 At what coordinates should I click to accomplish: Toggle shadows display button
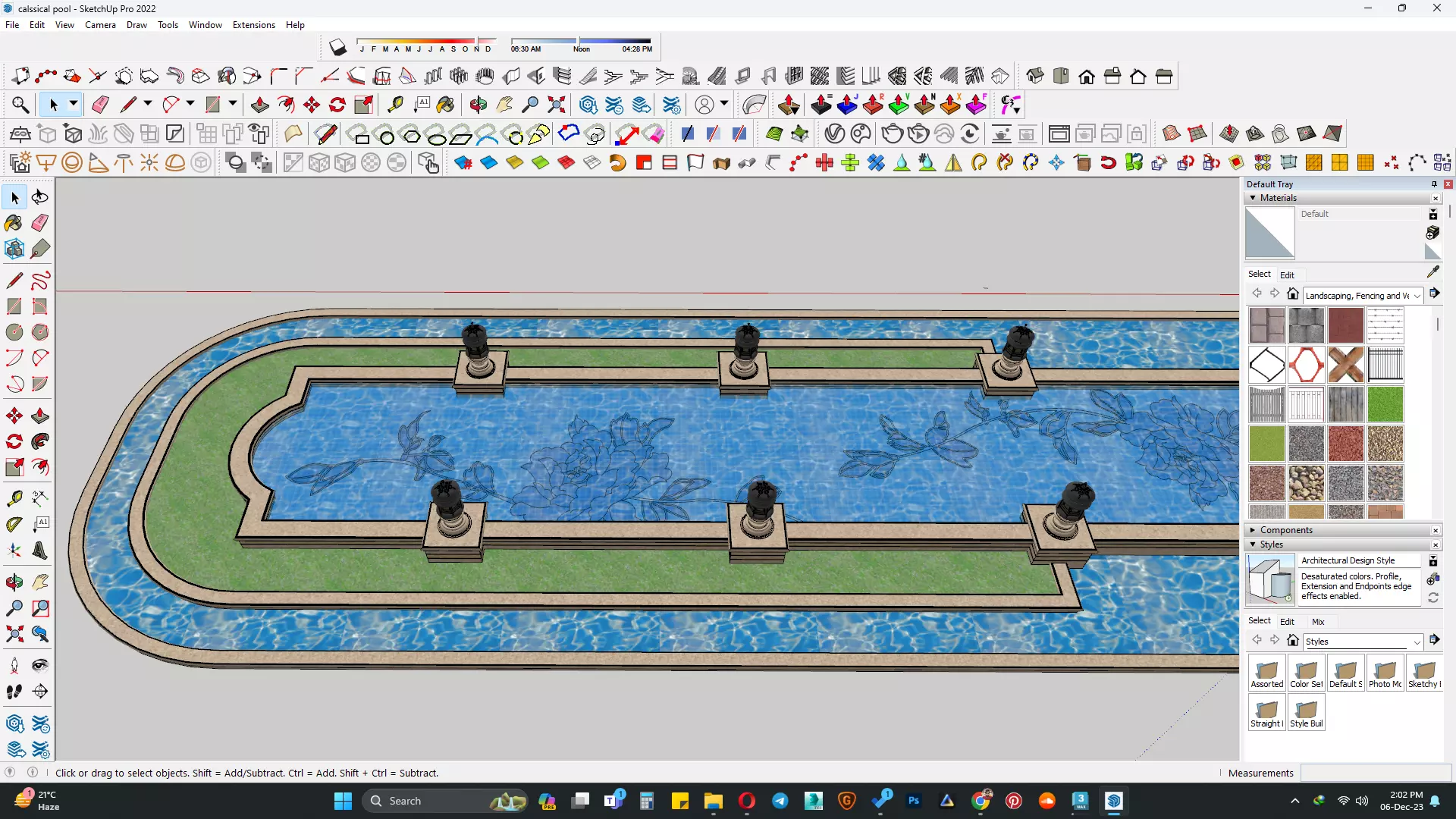338,48
